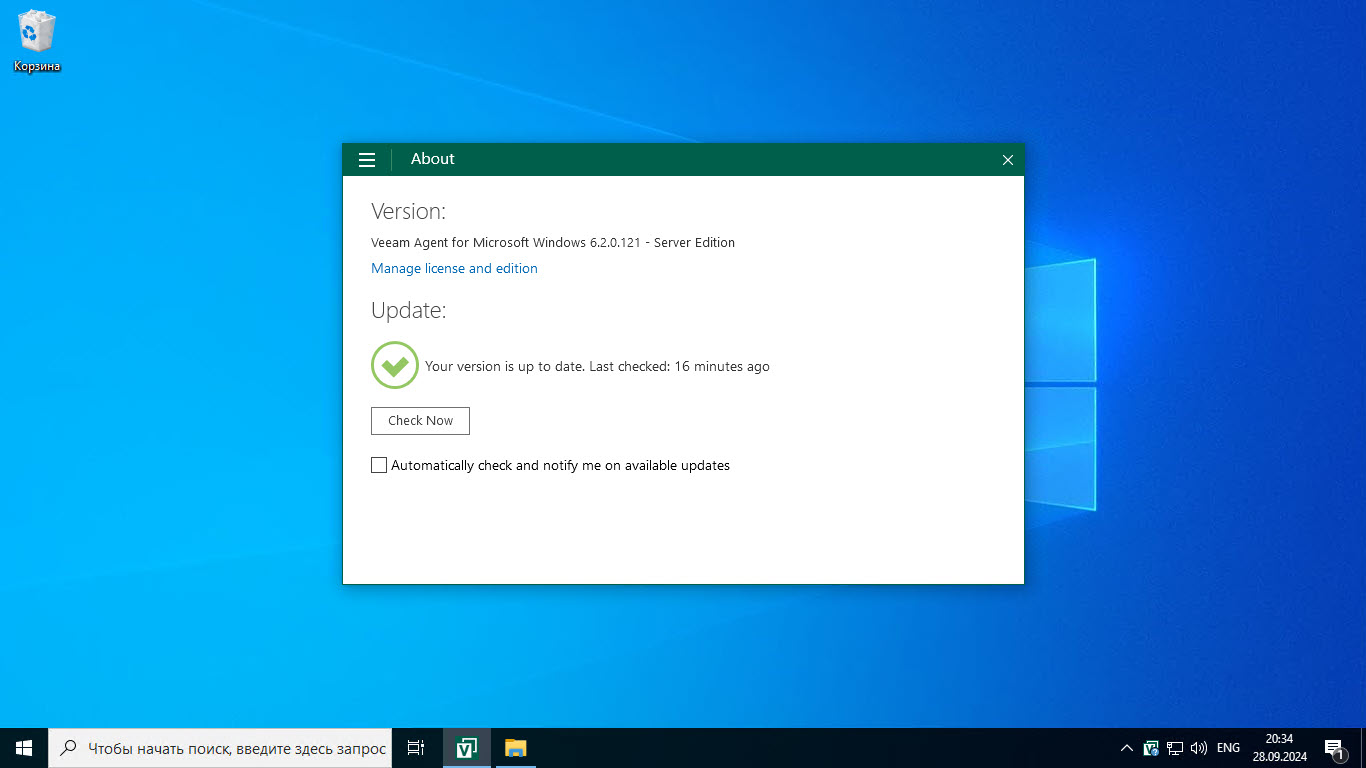Open the Windows Start menu

tap(24, 748)
